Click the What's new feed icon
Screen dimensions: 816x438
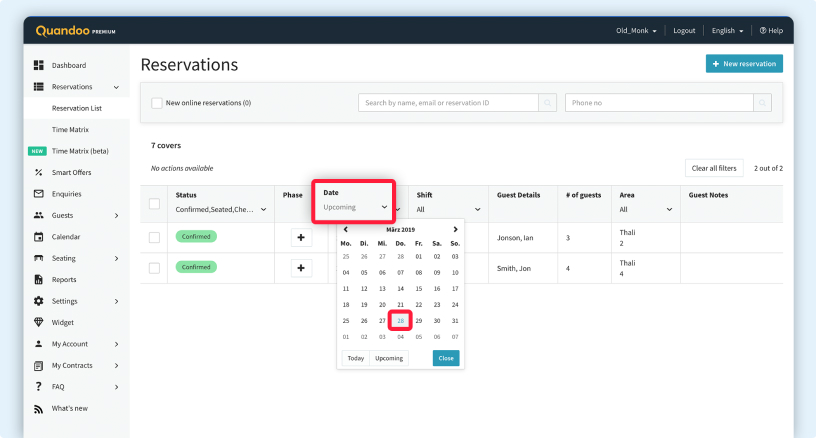tap(39, 408)
